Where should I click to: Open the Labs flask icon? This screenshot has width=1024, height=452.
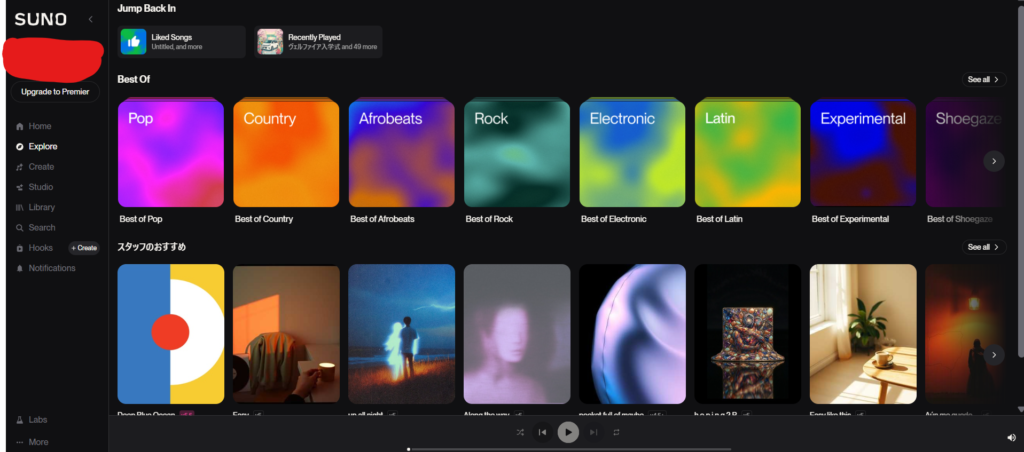tap(20, 420)
